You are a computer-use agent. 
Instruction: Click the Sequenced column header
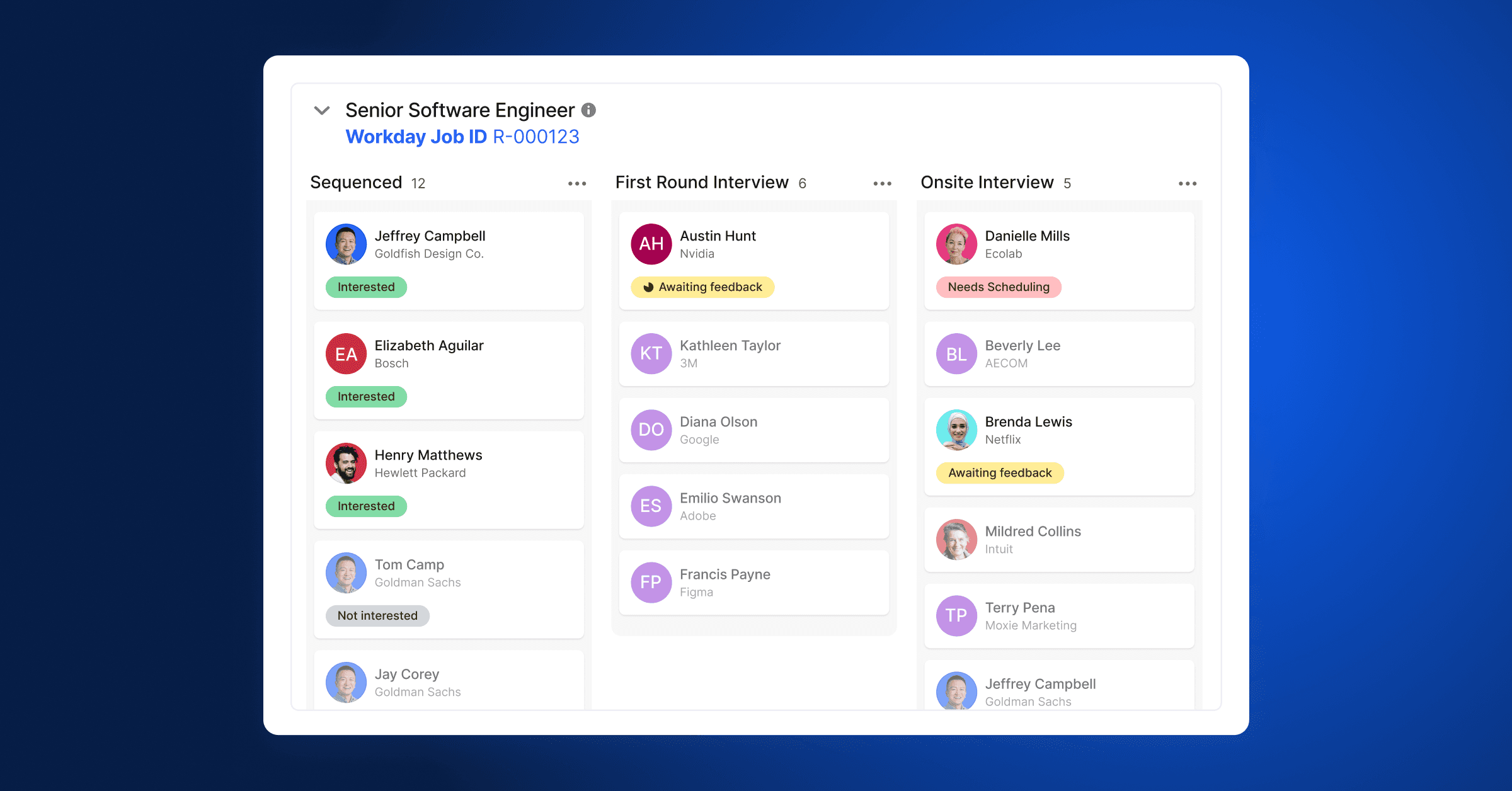click(x=356, y=183)
